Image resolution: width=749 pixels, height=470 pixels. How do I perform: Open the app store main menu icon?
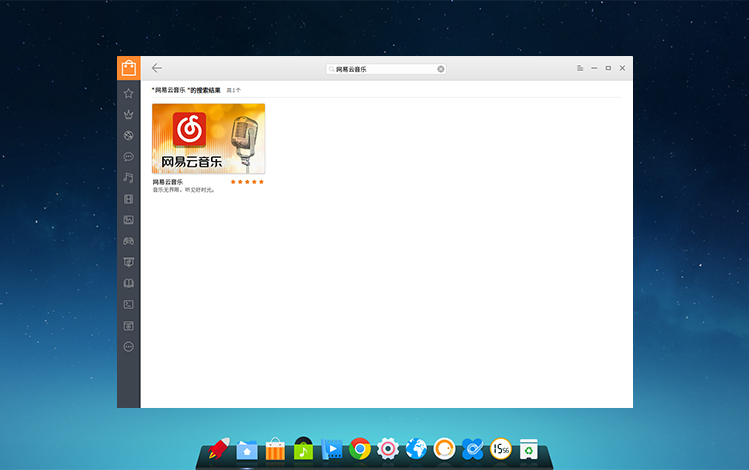click(580, 68)
